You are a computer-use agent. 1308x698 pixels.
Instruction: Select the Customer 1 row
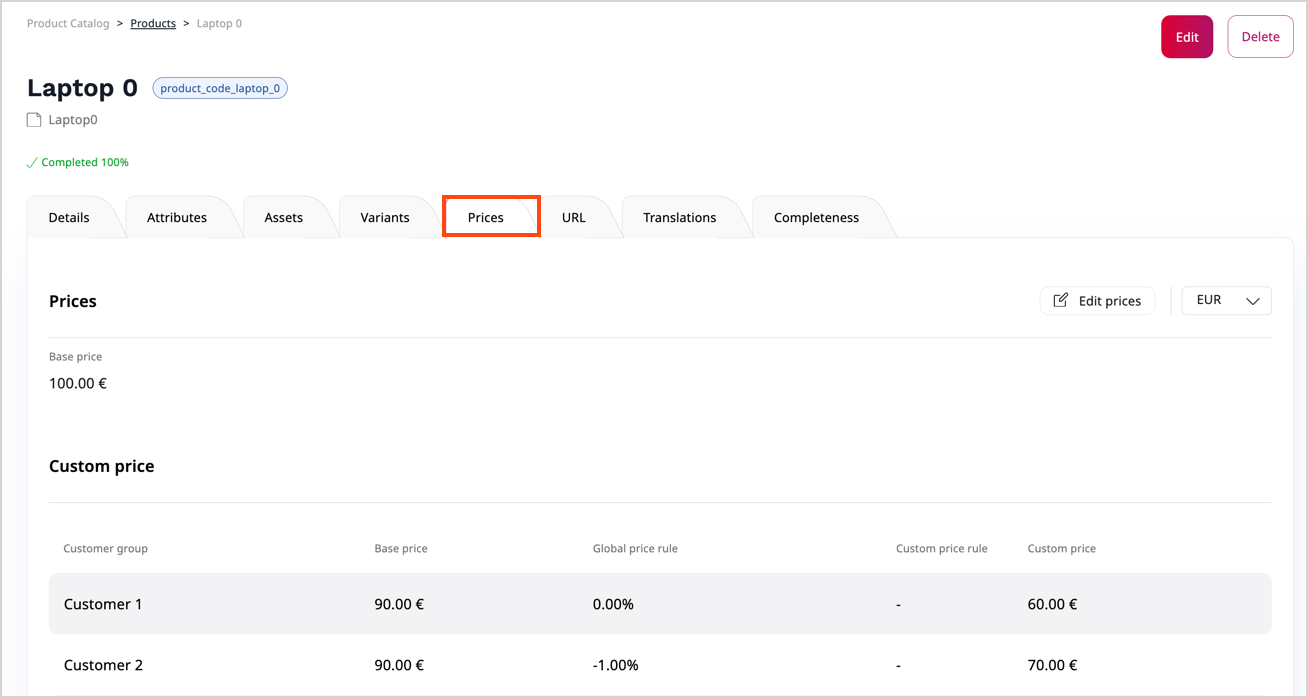click(x=660, y=604)
